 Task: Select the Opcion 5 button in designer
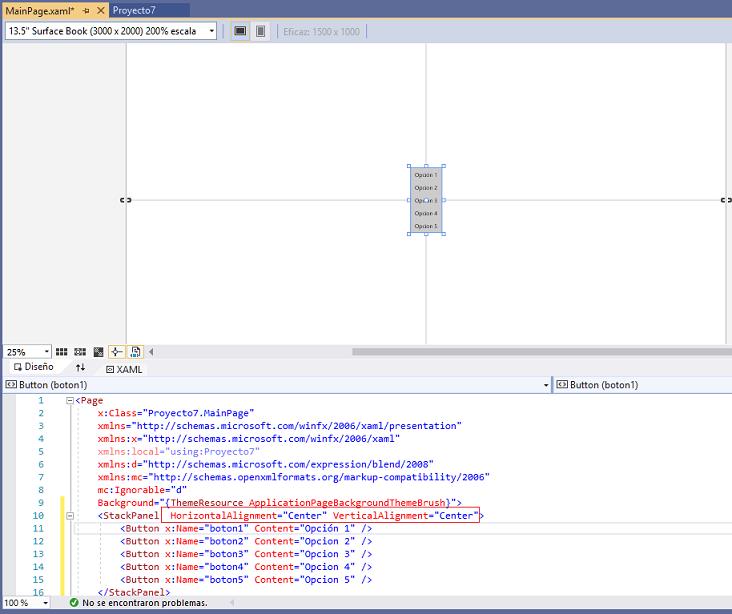tap(426, 226)
